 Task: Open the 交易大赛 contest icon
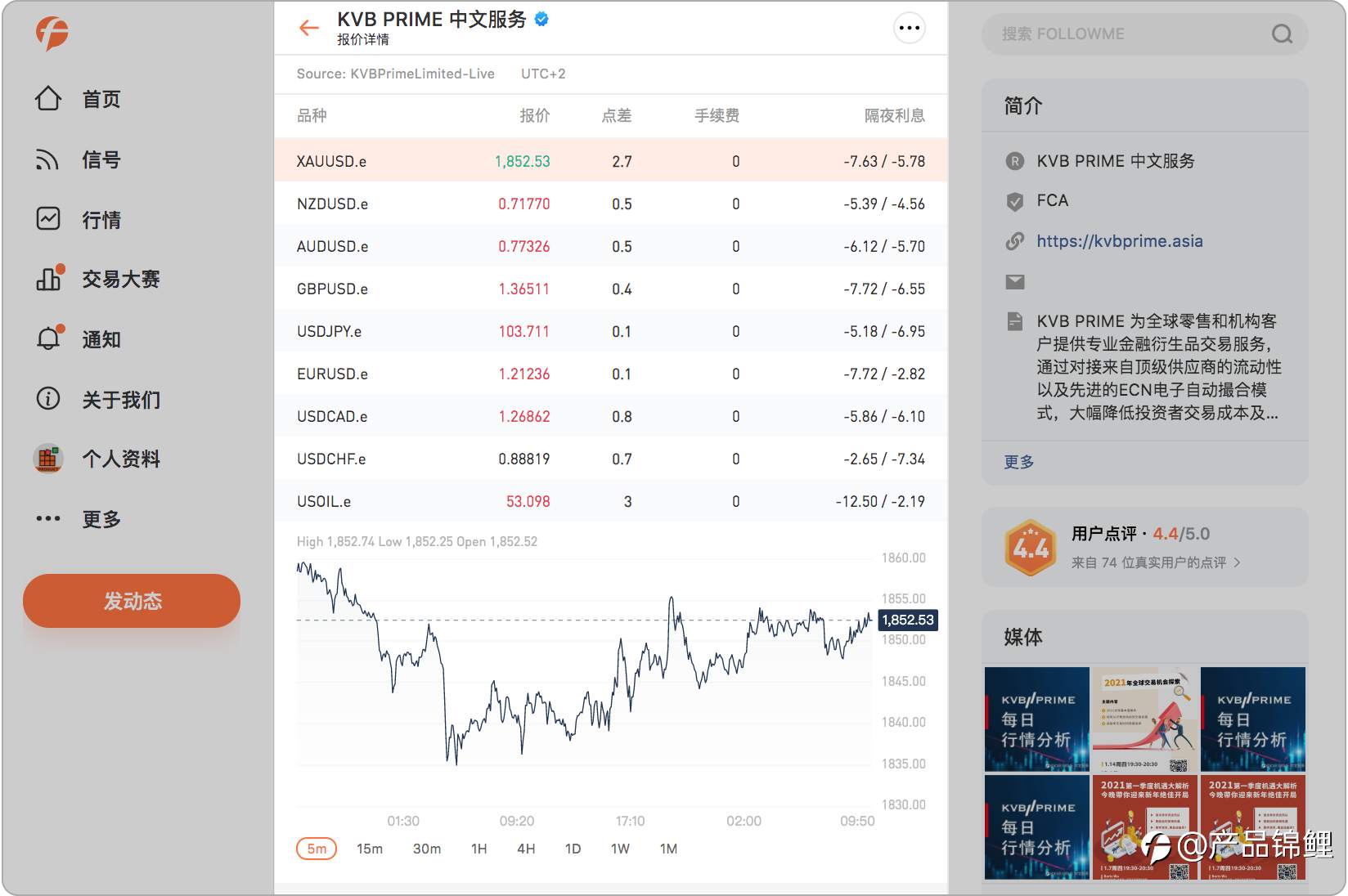click(x=49, y=279)
